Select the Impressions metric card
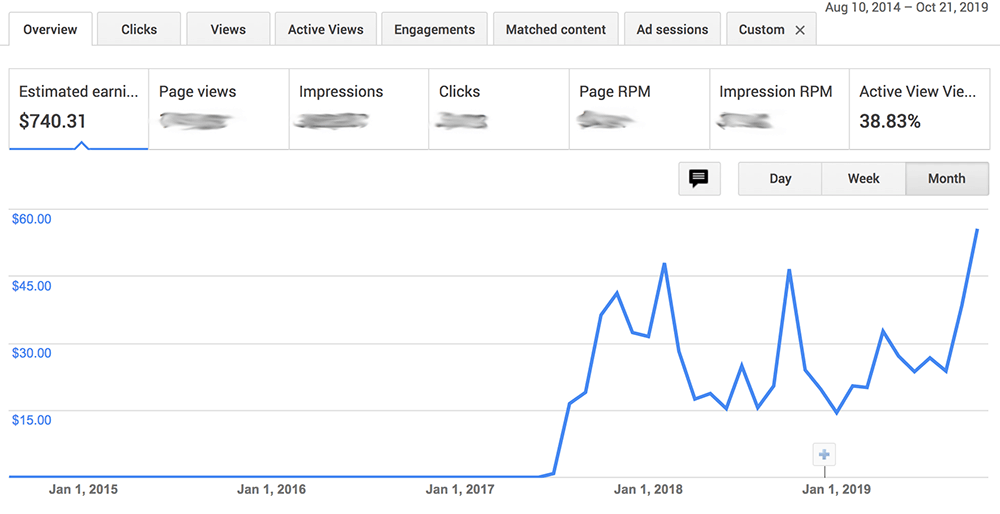1000x514 pixels. (359, 108)
